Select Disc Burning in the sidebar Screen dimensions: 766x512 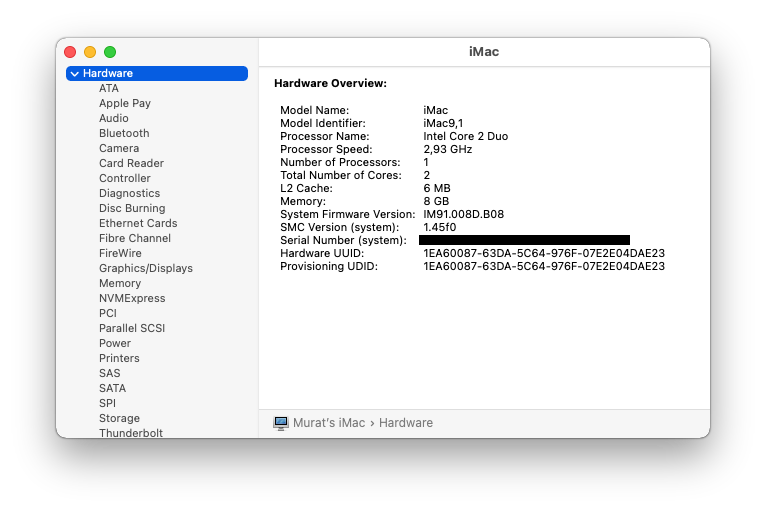tap(132, 208)
